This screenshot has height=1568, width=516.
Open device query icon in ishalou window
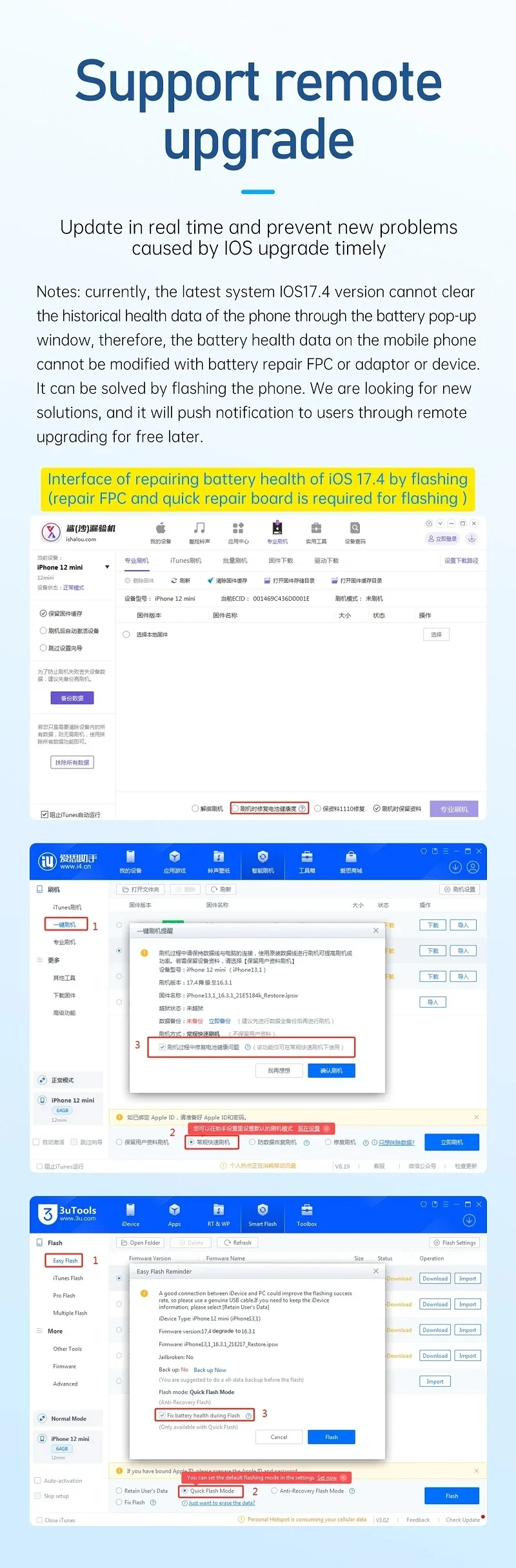point(355,533)
